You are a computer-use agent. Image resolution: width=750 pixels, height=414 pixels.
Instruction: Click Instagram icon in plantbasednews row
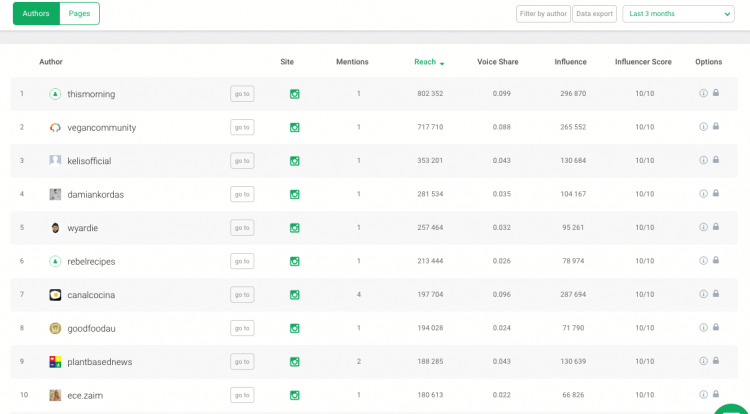(295, 362)
